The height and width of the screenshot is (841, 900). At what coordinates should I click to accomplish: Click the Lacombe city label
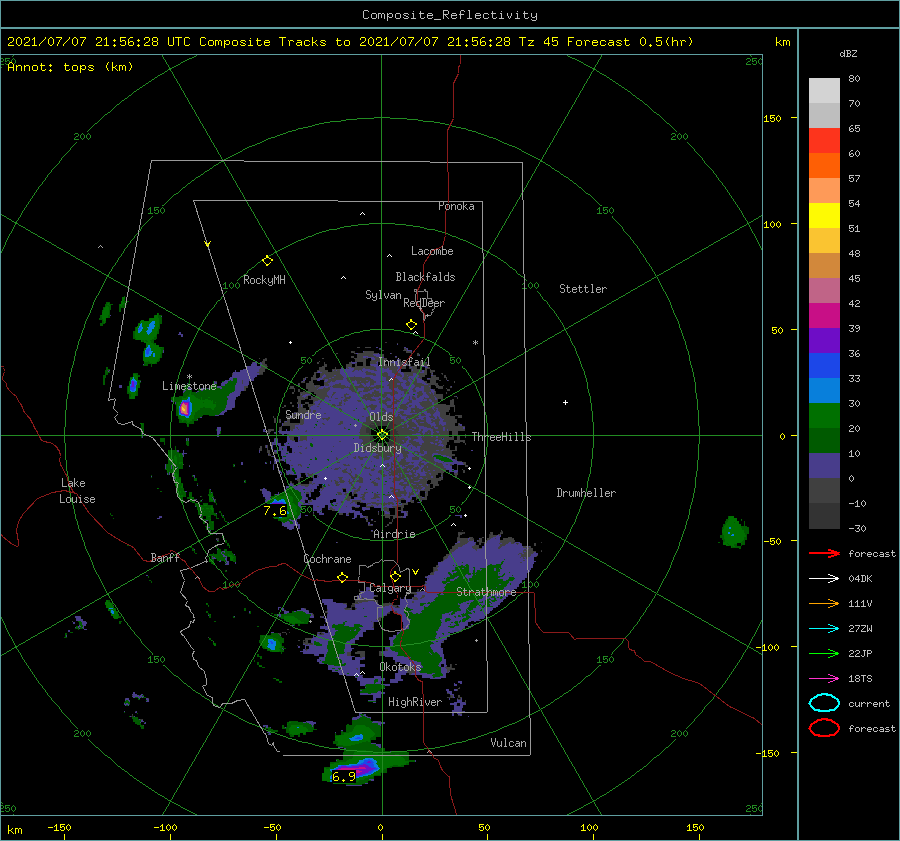pos(432,251)
